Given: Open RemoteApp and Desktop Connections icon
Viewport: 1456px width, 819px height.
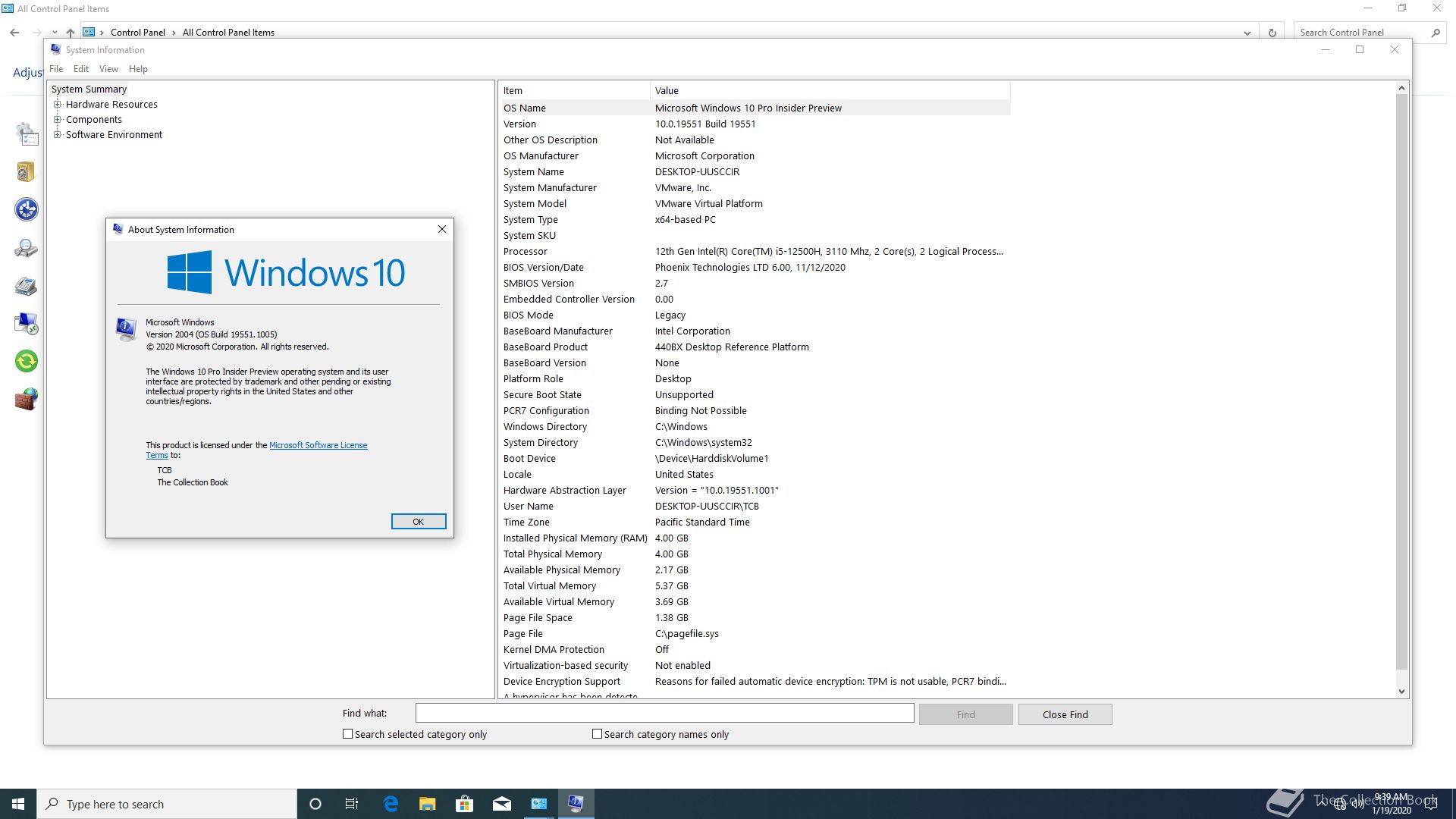Looking at the screenshot, I should pyautogui.click(x=27, y=324).
